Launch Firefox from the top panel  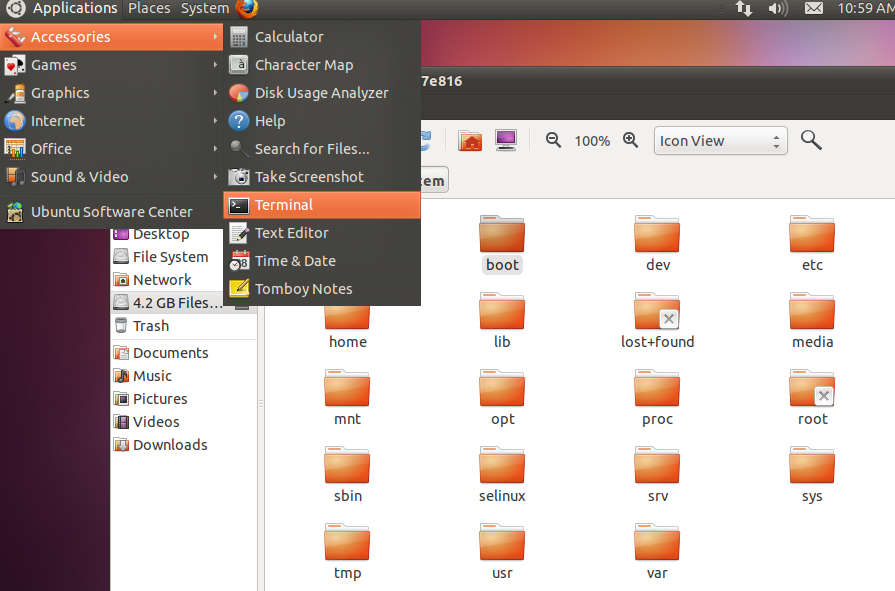[x=247, y=9]
